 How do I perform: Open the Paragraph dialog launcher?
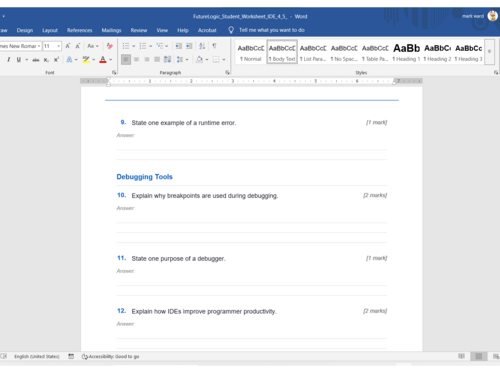(x=227, y=72)
